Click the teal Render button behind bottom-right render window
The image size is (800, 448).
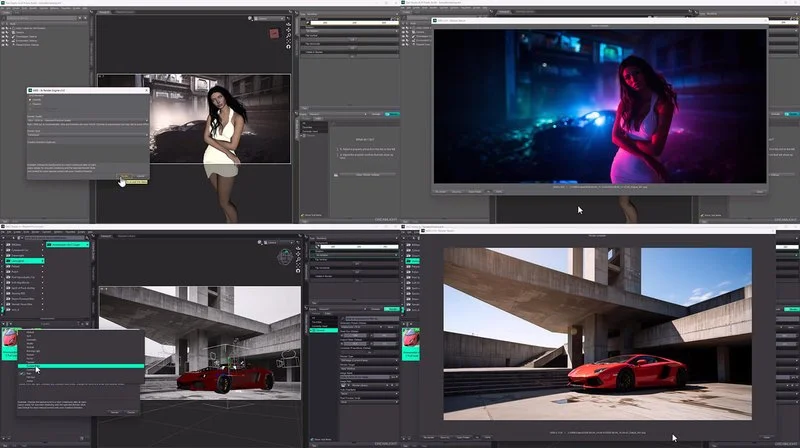792,309
